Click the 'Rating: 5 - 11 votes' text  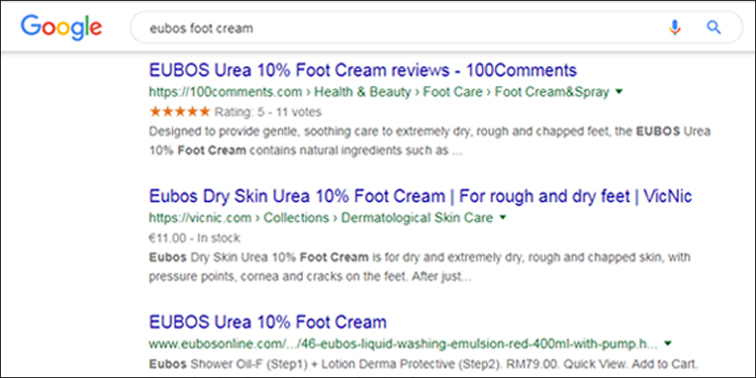(x=268, y=112)
